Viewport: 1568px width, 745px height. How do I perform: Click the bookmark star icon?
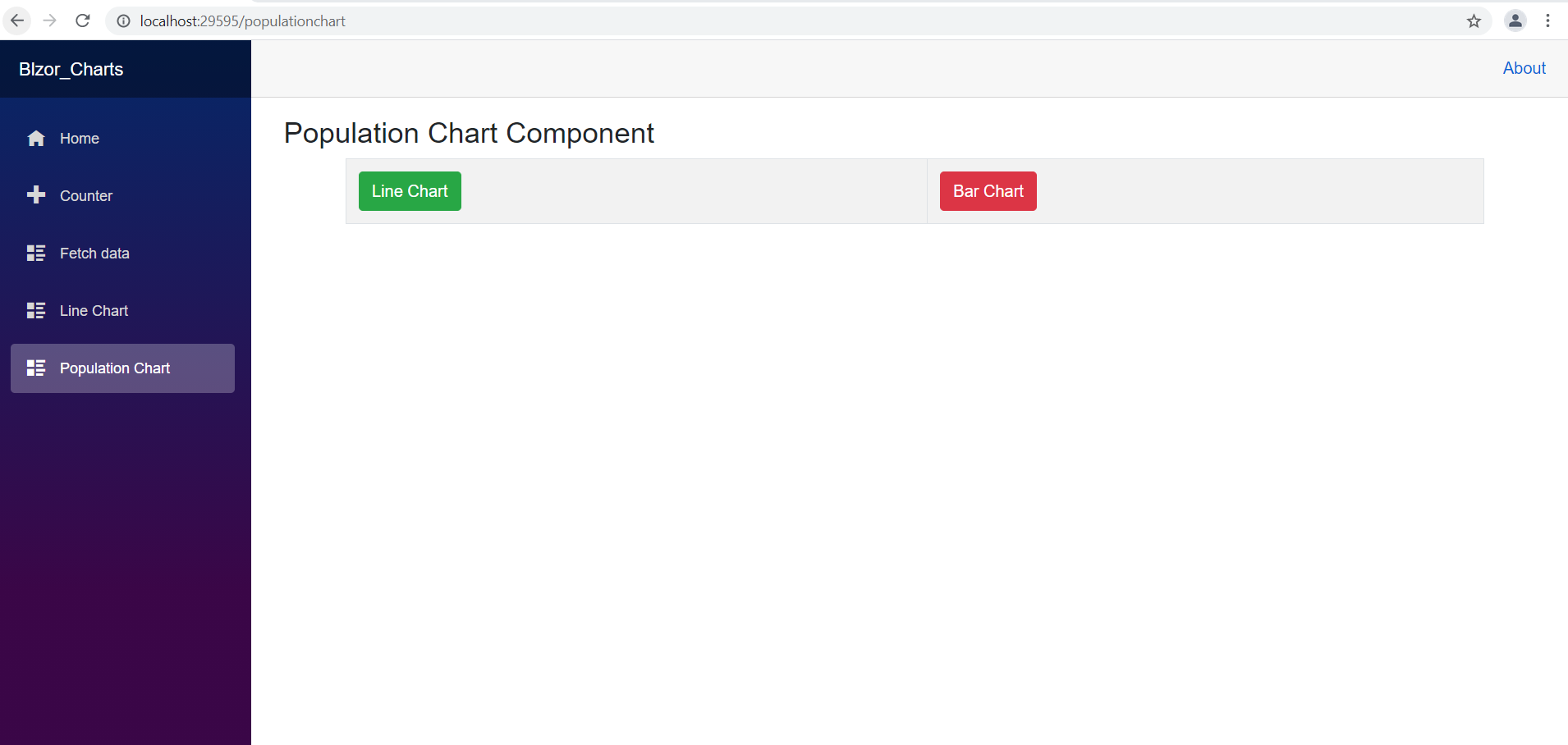pos(1474,21)
